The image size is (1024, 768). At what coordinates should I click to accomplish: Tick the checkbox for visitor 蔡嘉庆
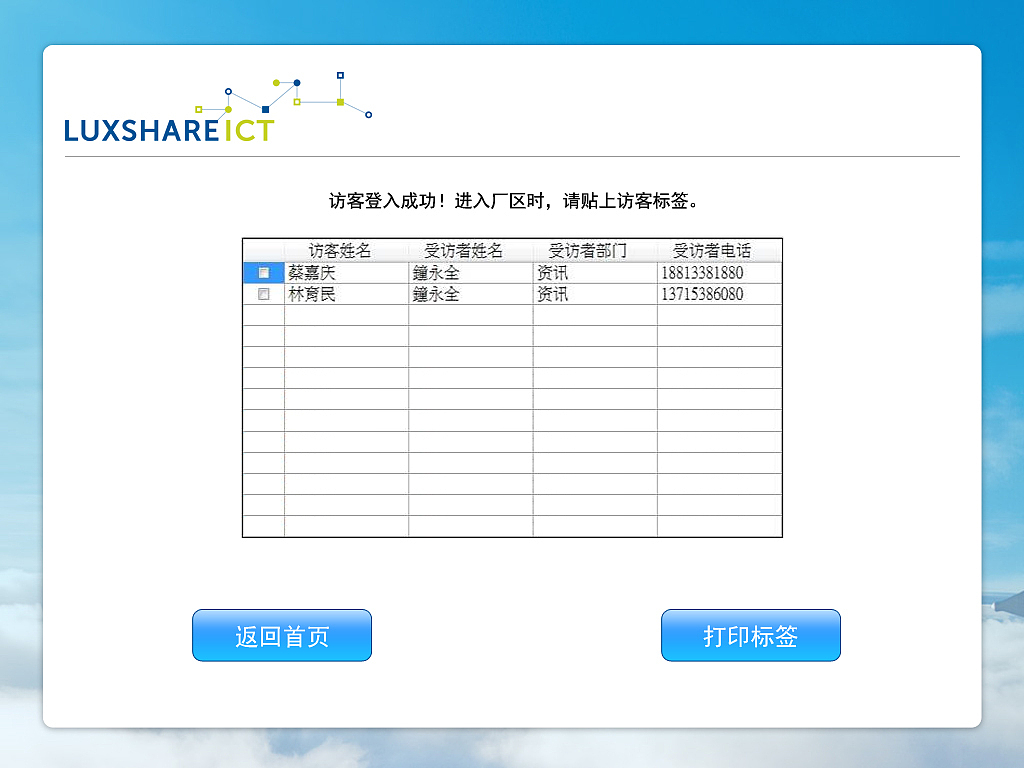[x=264, y=272]
